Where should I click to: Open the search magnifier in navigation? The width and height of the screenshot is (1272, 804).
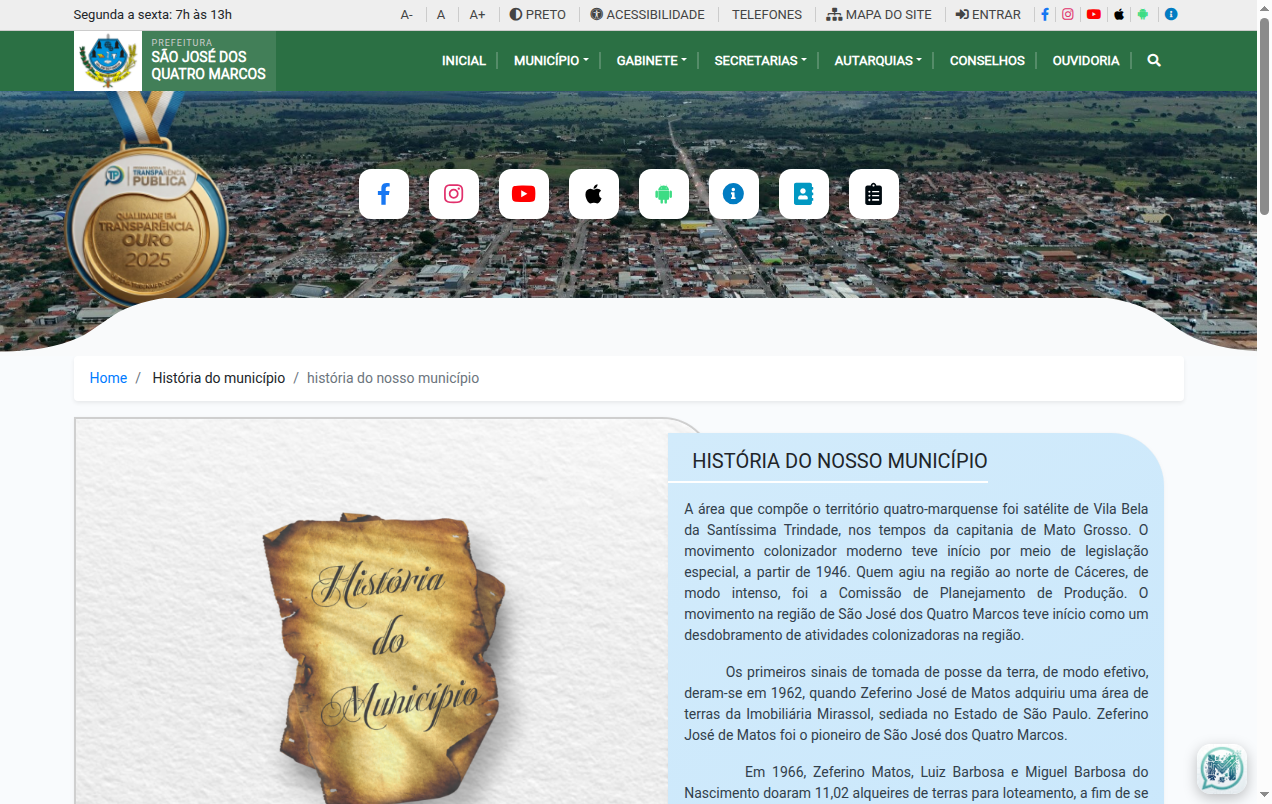(x=1154, y=61)
